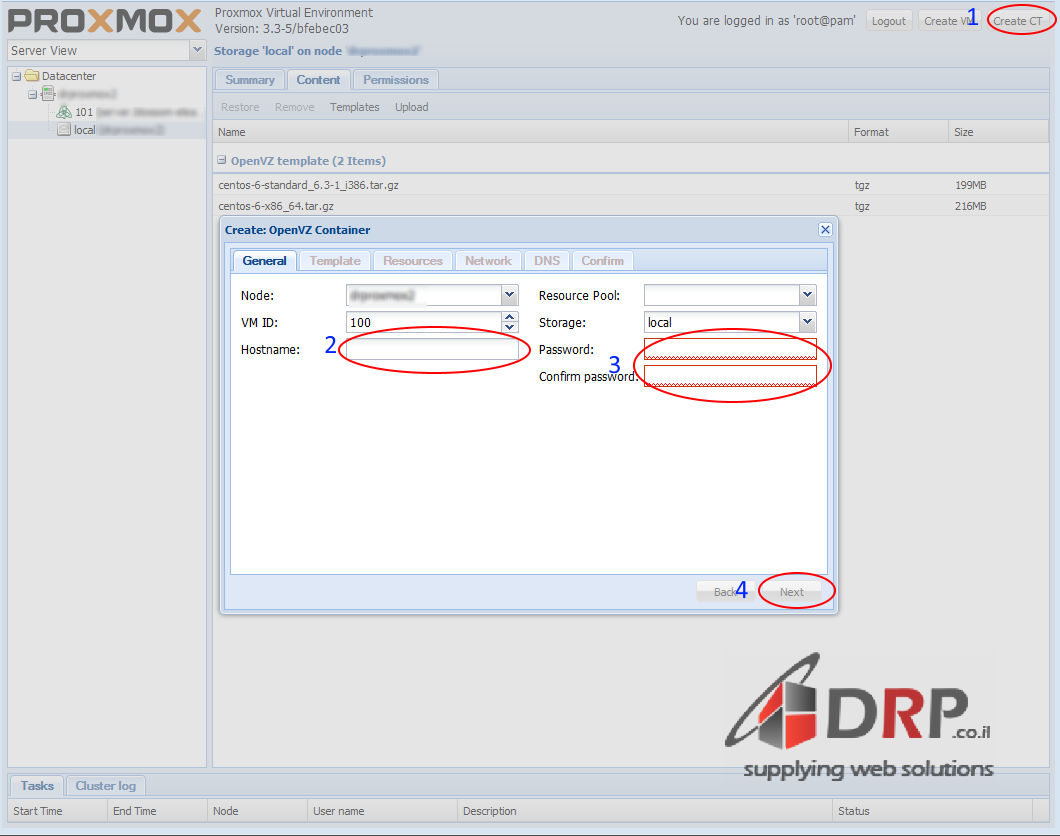Click the Hostname input field

coord(432,349)
